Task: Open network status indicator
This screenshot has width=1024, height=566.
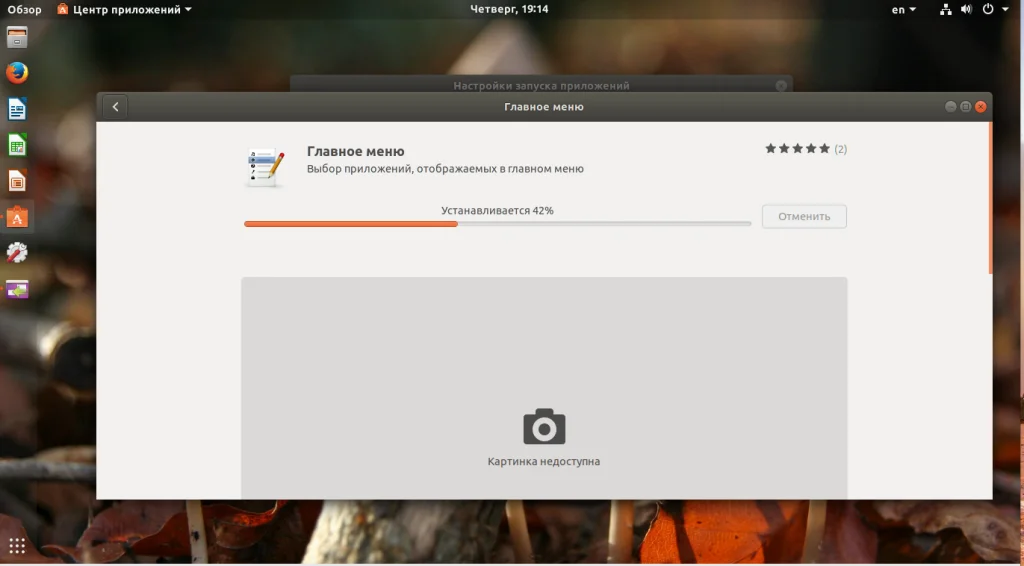Action: pyautogui.click(x=945, y=9)
